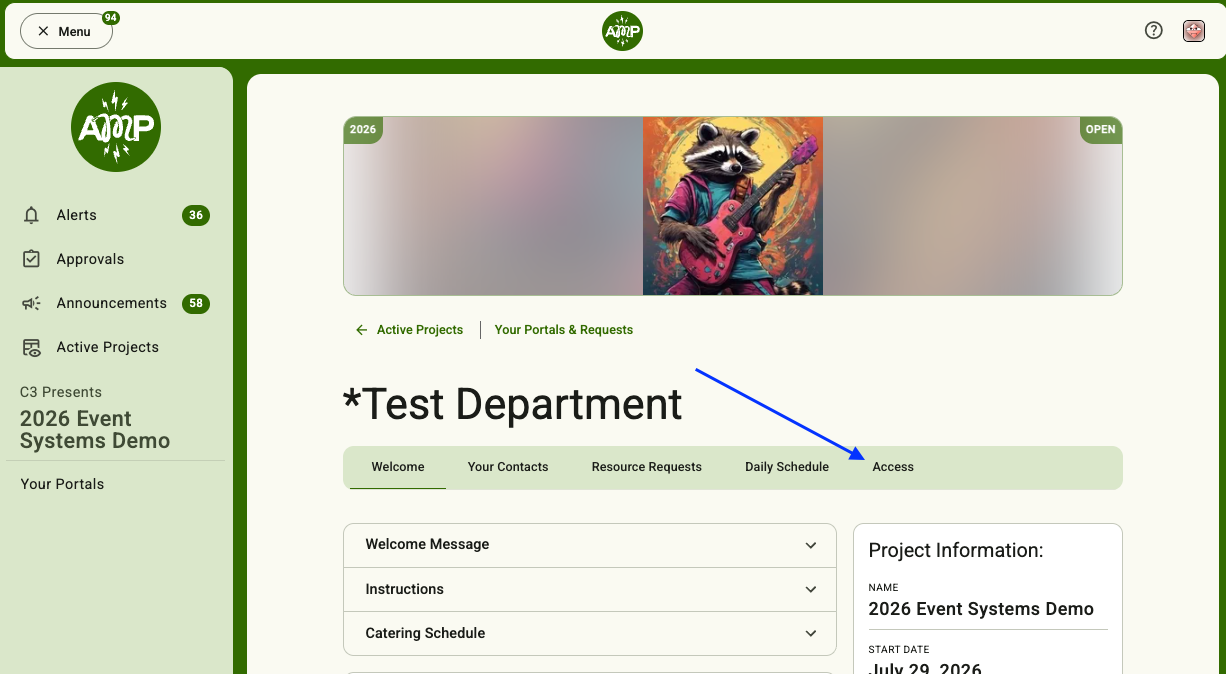Click the C3 Presents label in sidebar

pos(61,392)
